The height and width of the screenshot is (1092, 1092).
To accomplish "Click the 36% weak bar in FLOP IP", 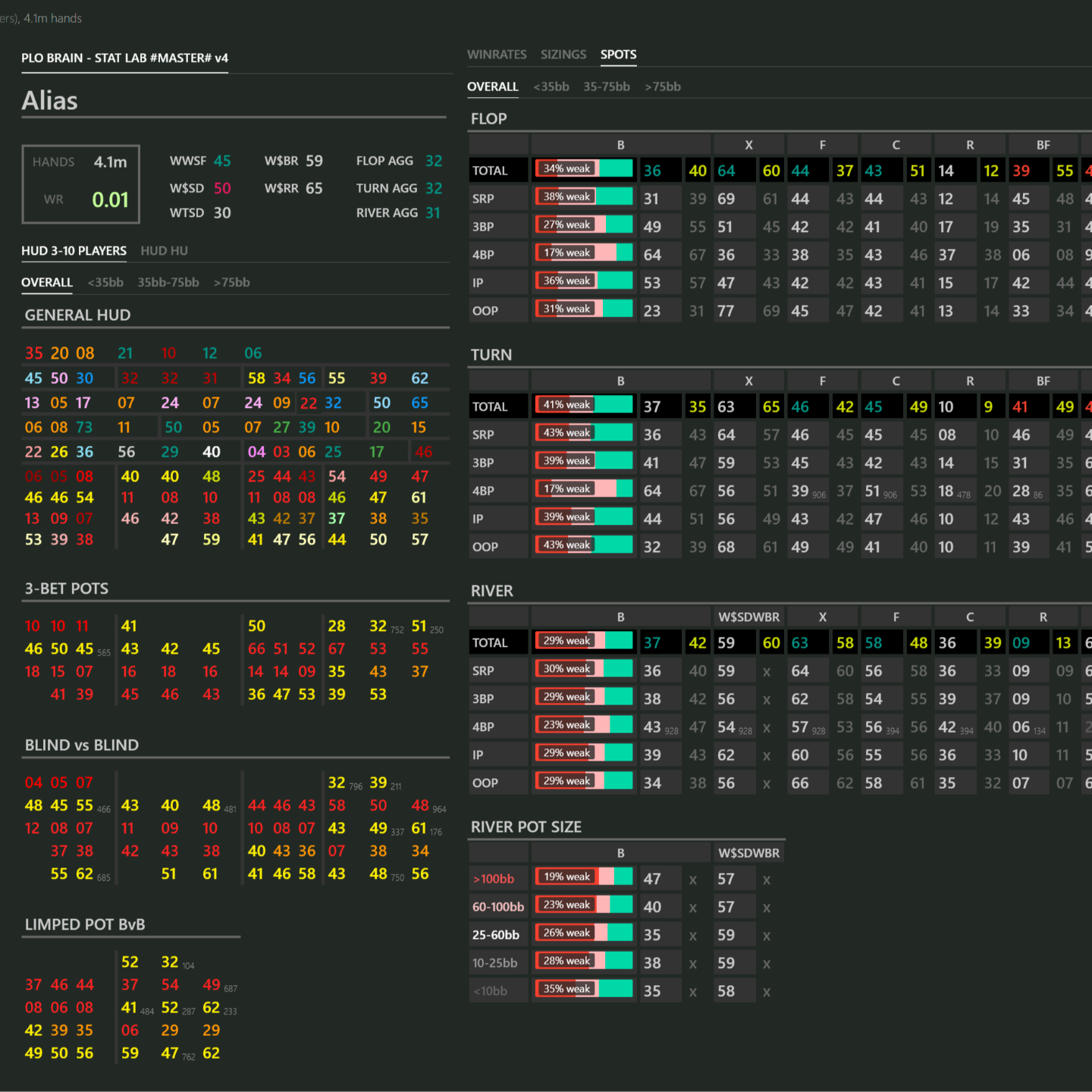I will click(x=583, y=281).
